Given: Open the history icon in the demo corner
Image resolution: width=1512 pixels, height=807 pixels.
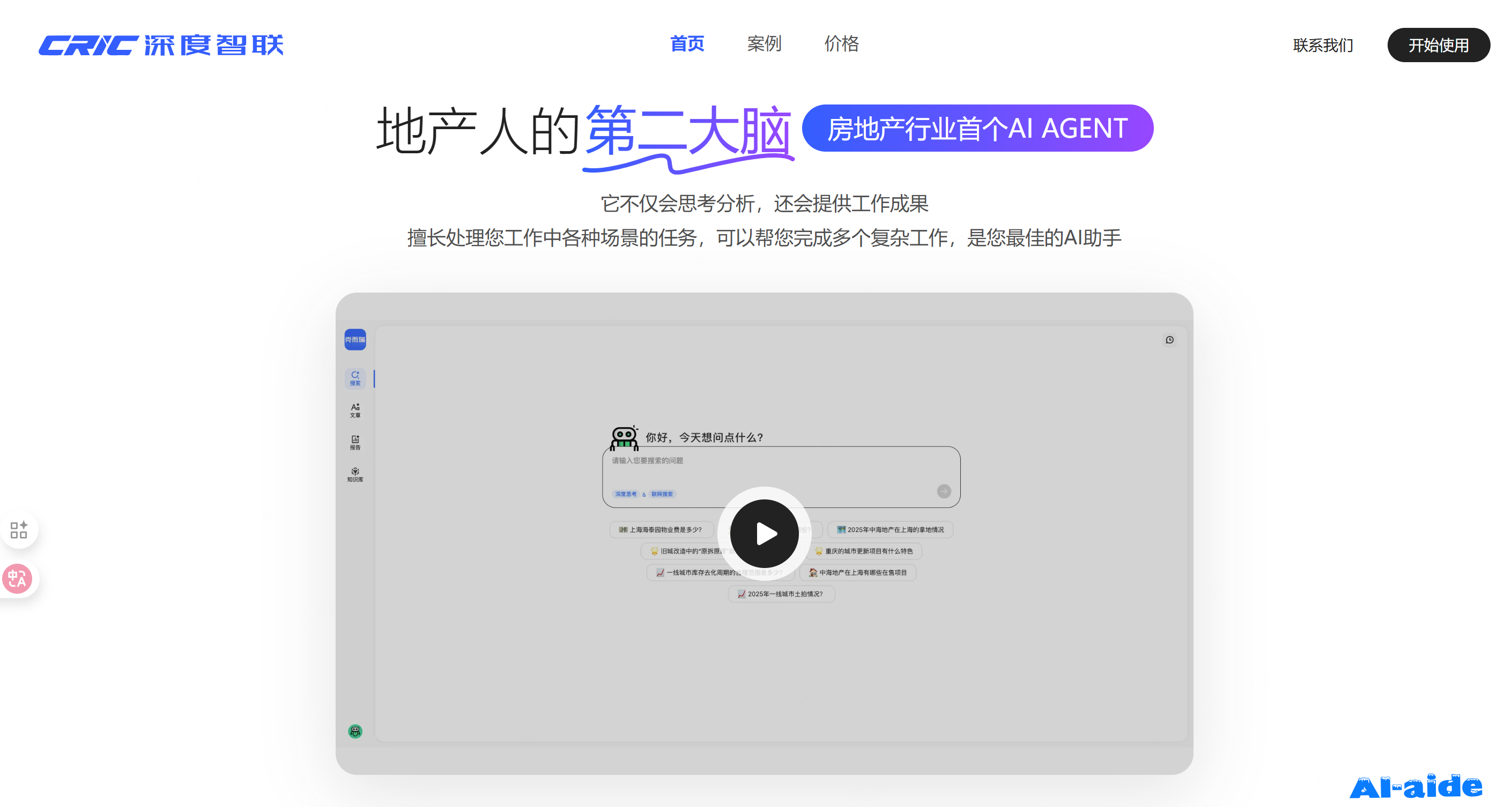Looking at the screenshot, I should pos(1169,340).
